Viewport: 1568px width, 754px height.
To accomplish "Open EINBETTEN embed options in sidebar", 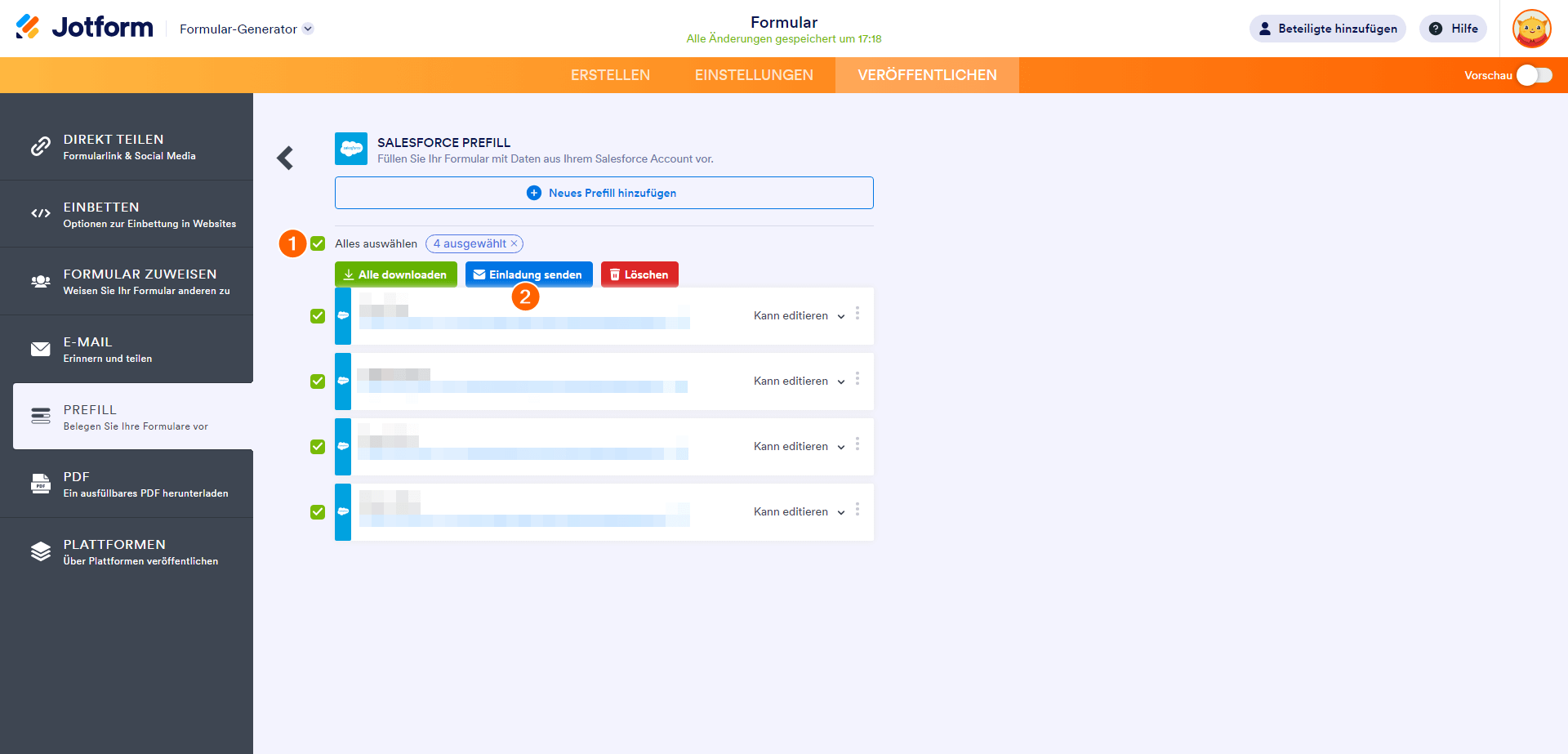I will point(127,214).
